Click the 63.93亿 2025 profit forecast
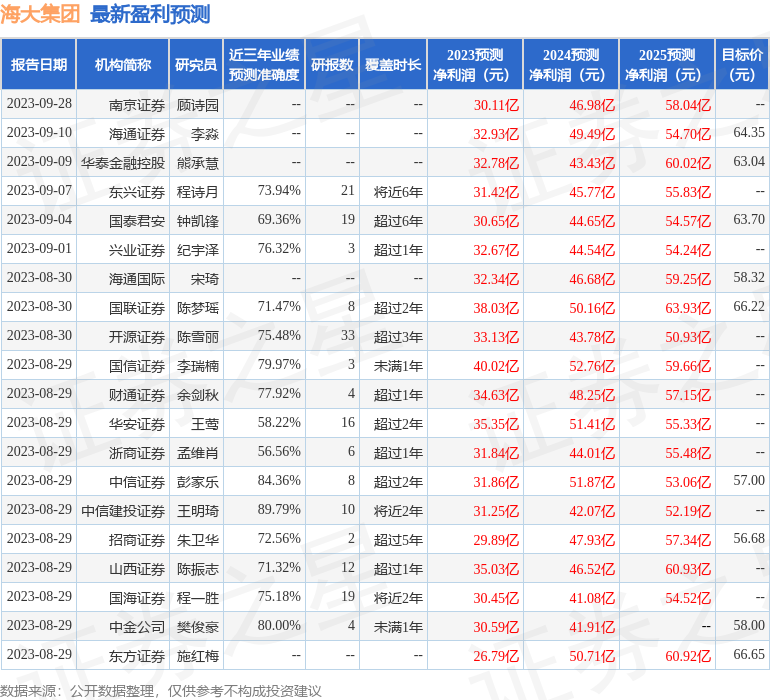This screenshot has height=700, width=770. (688, 308)
